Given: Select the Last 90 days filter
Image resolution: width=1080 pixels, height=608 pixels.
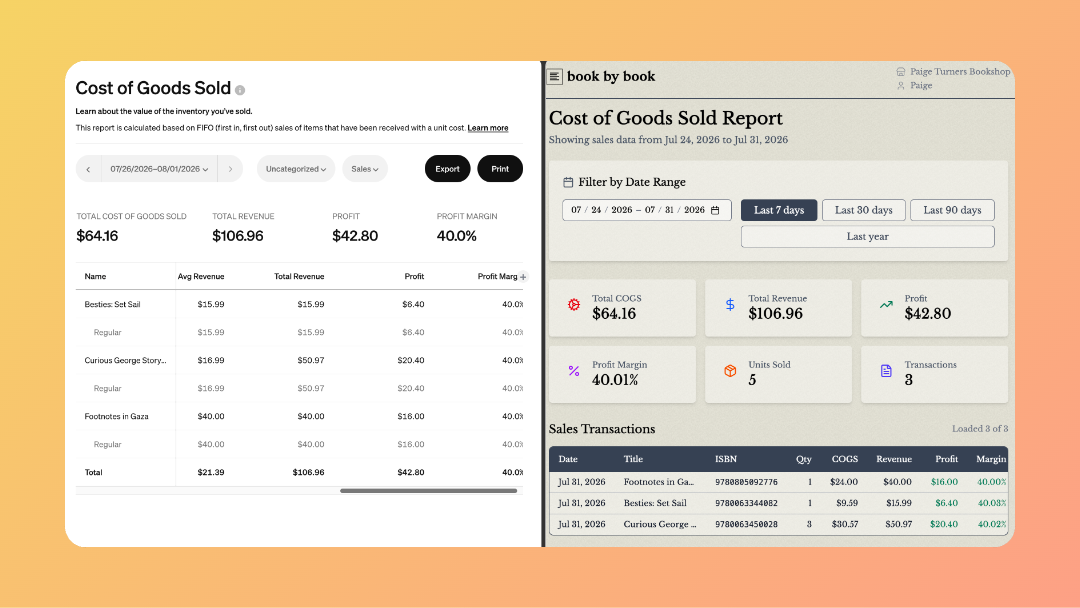Looking at the screenshot, I should point(952,210).
